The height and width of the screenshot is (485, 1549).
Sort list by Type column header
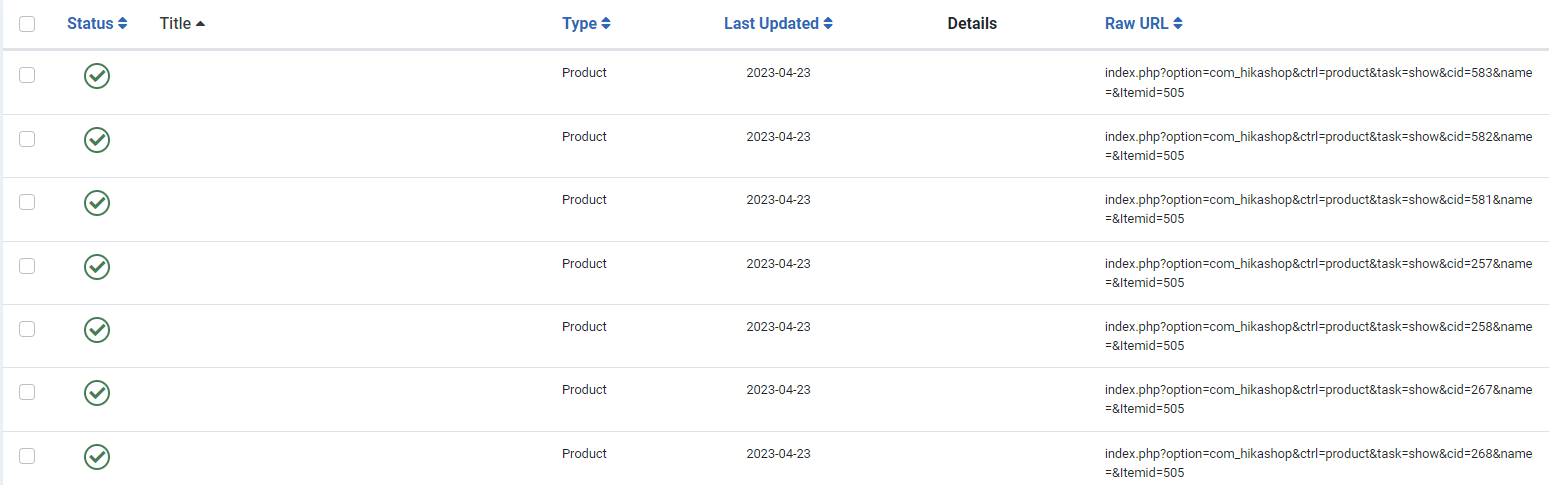pyautogui.click(x=586, y=24)
